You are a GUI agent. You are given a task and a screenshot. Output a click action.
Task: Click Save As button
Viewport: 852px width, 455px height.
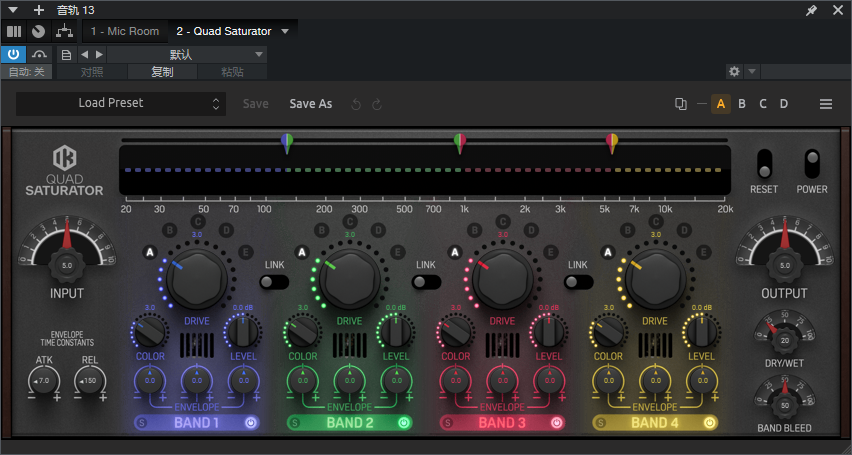click(311, 104)
